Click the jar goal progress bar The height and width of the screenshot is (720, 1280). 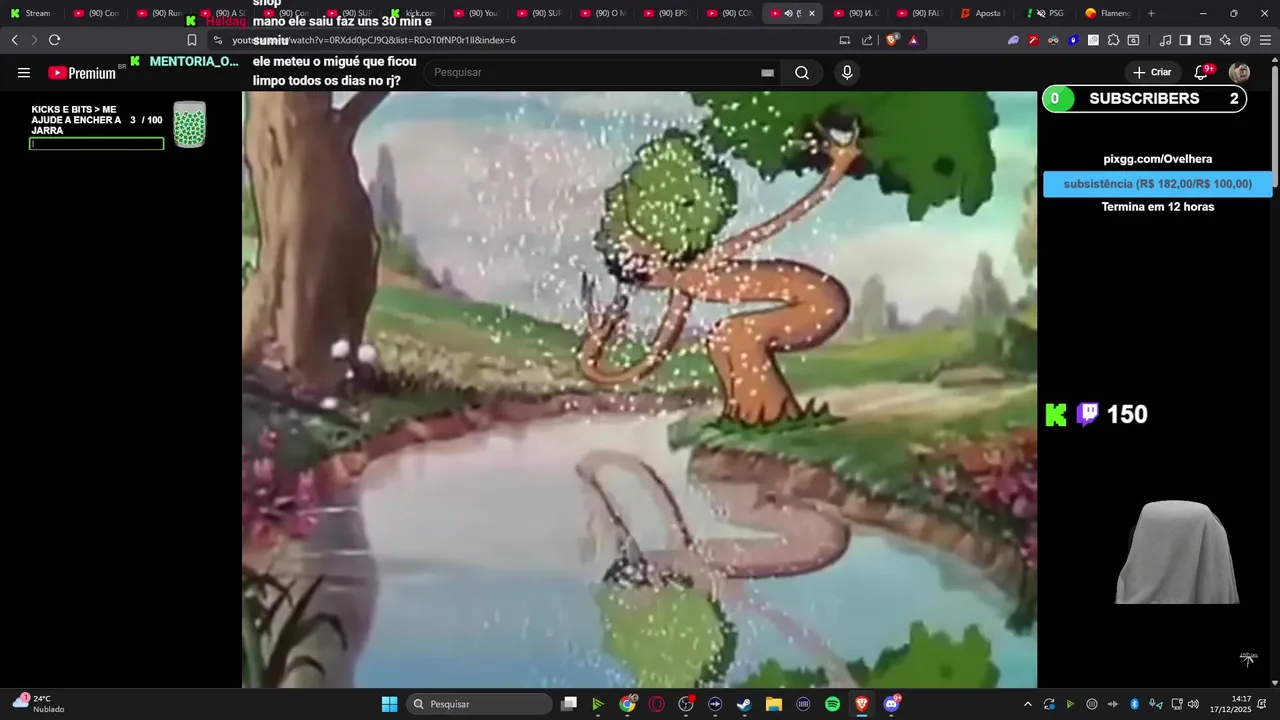click(96, 144)
